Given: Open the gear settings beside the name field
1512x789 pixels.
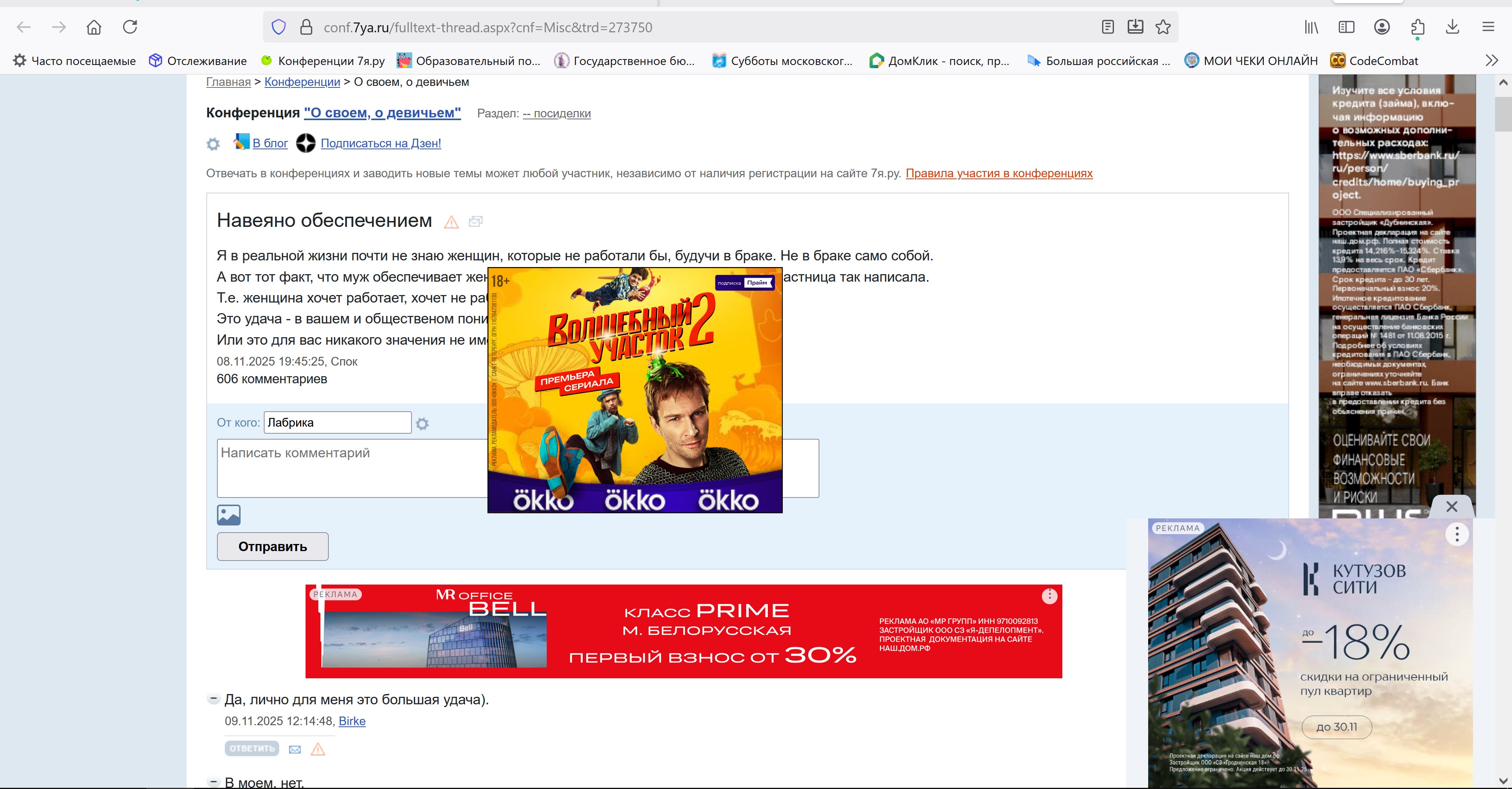Looking at the screenshot, I should pos(422,423).
